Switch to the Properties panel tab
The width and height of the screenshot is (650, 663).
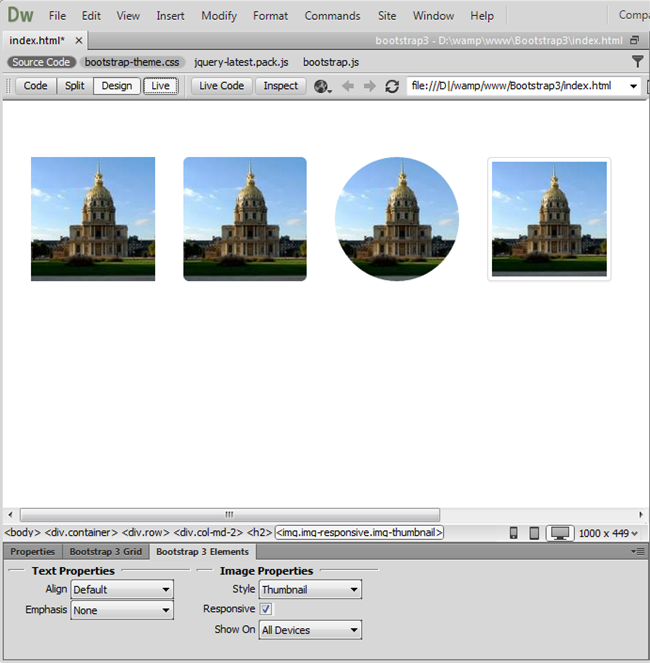point(33,551)
